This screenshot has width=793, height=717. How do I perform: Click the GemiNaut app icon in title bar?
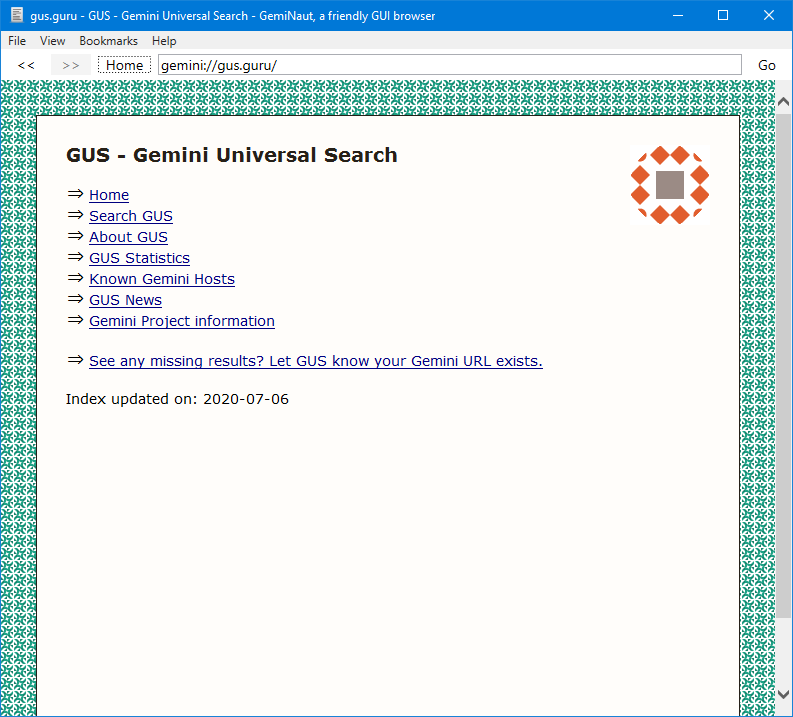click(17, 15)
